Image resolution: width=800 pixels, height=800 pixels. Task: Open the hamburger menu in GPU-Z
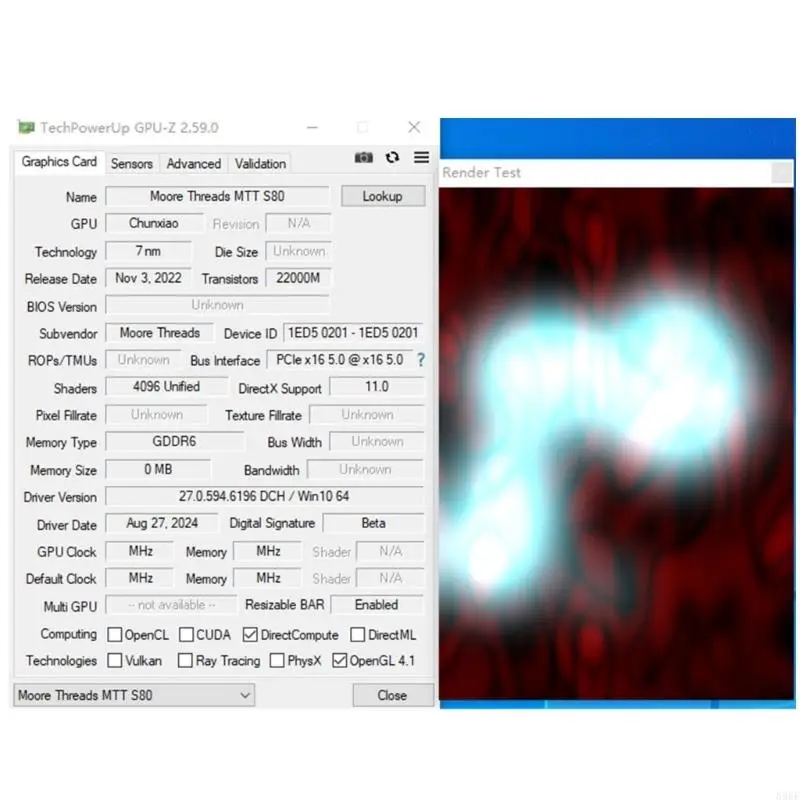pyautogui.click(x=421, y=157)
